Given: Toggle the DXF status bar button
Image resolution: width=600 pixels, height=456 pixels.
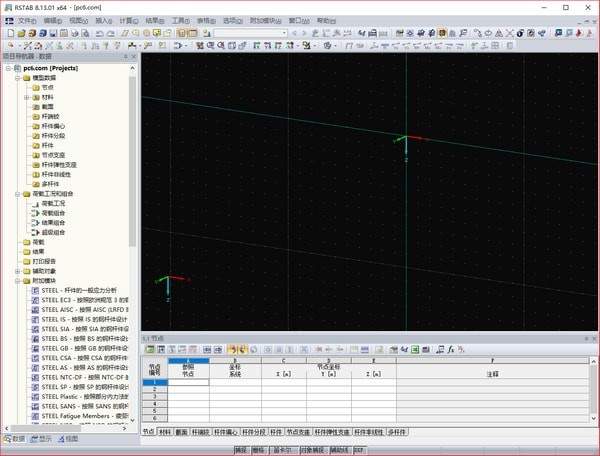Looking at the screenshot, I should click(359, 451).
